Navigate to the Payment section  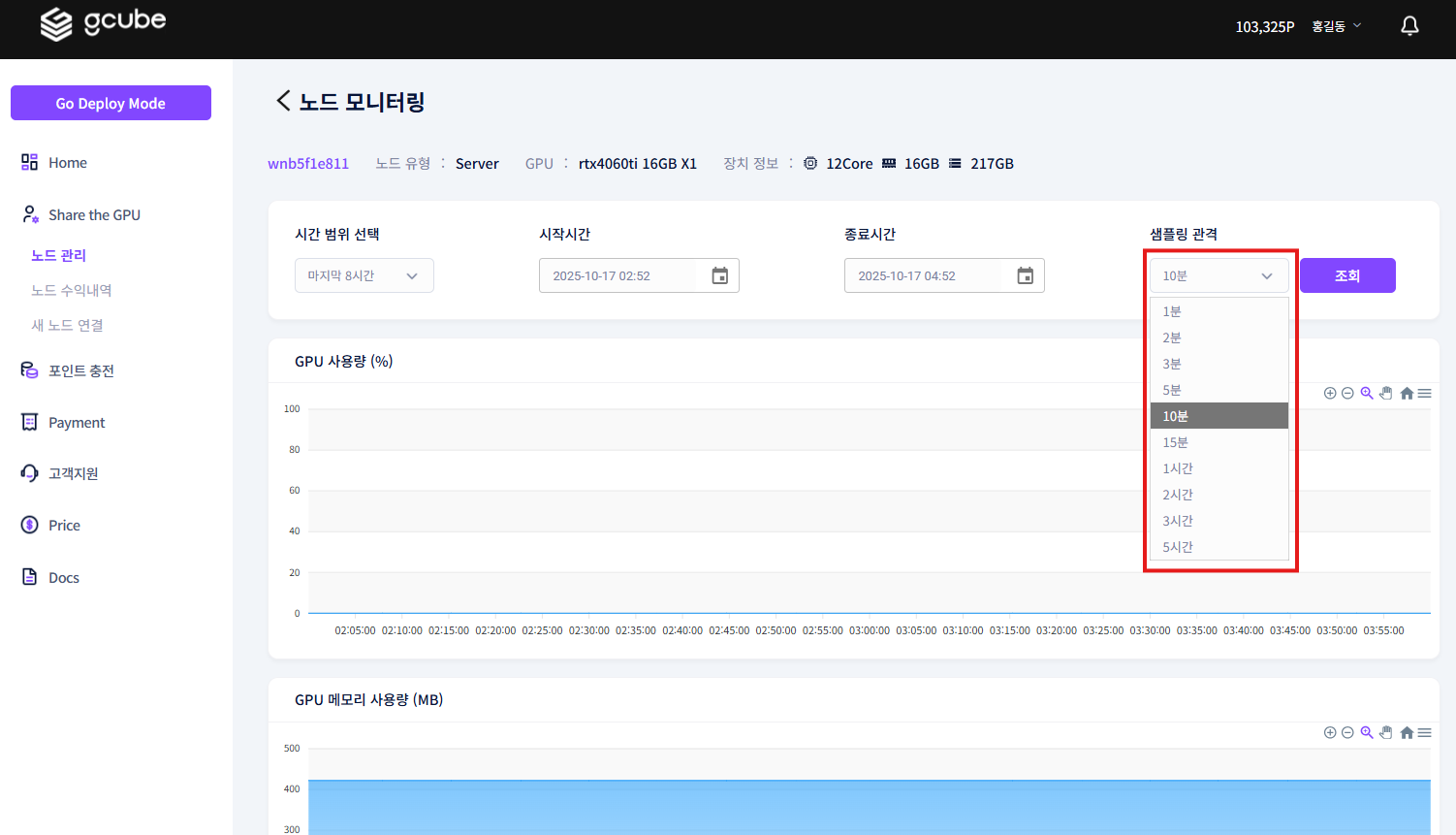pyautogui.click(x=78, y=422)
